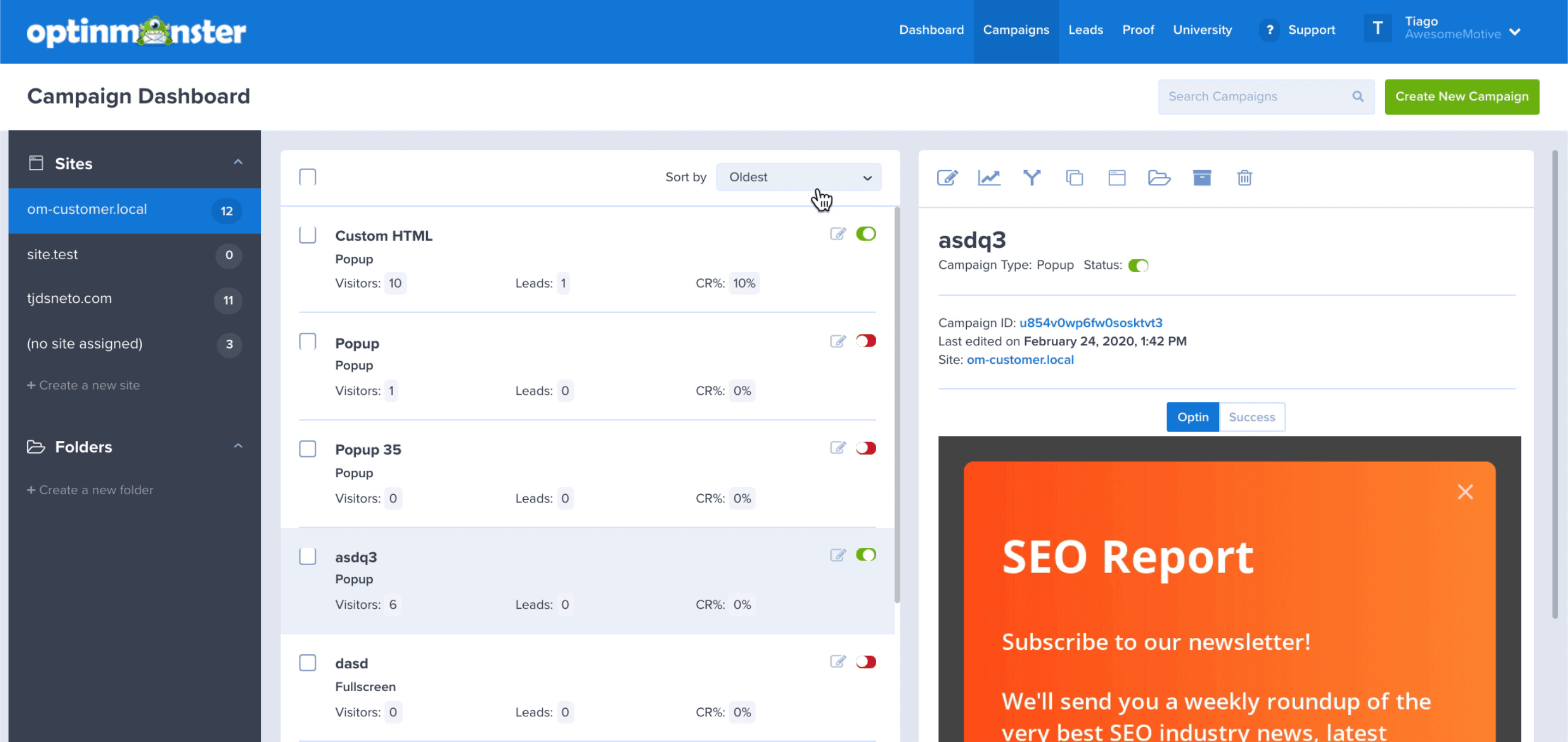1568x742 pixels.
Task: Click the duplicate/copy icon in toolbar
Action: [x=1074, y=178]
